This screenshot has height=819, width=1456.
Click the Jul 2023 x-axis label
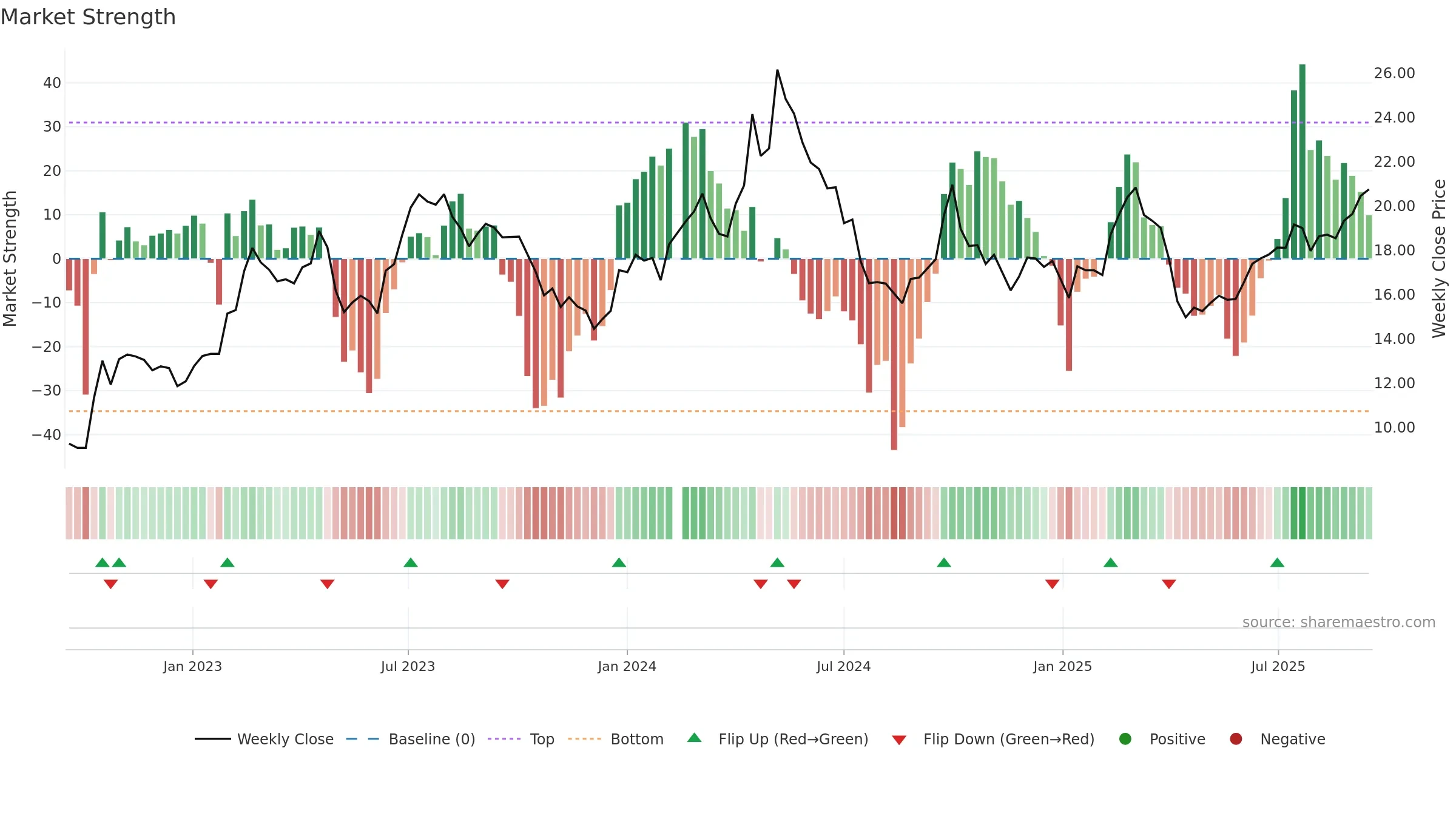[408, 666]
